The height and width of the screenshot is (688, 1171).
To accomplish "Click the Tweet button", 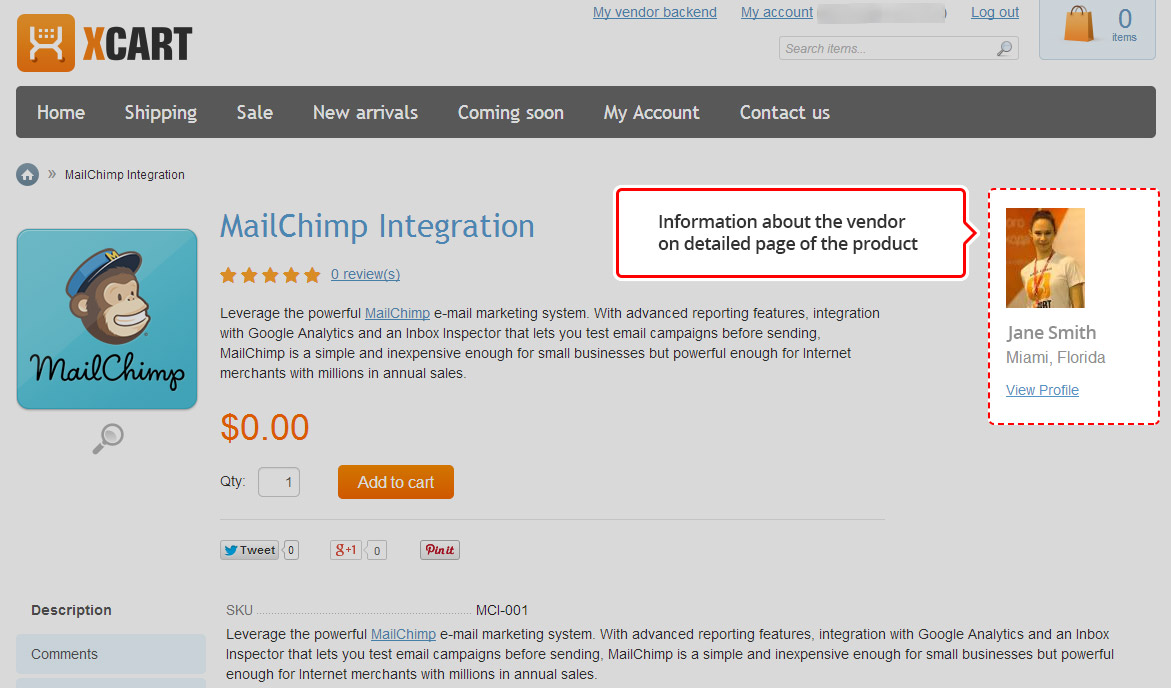I will coord(249,550).
